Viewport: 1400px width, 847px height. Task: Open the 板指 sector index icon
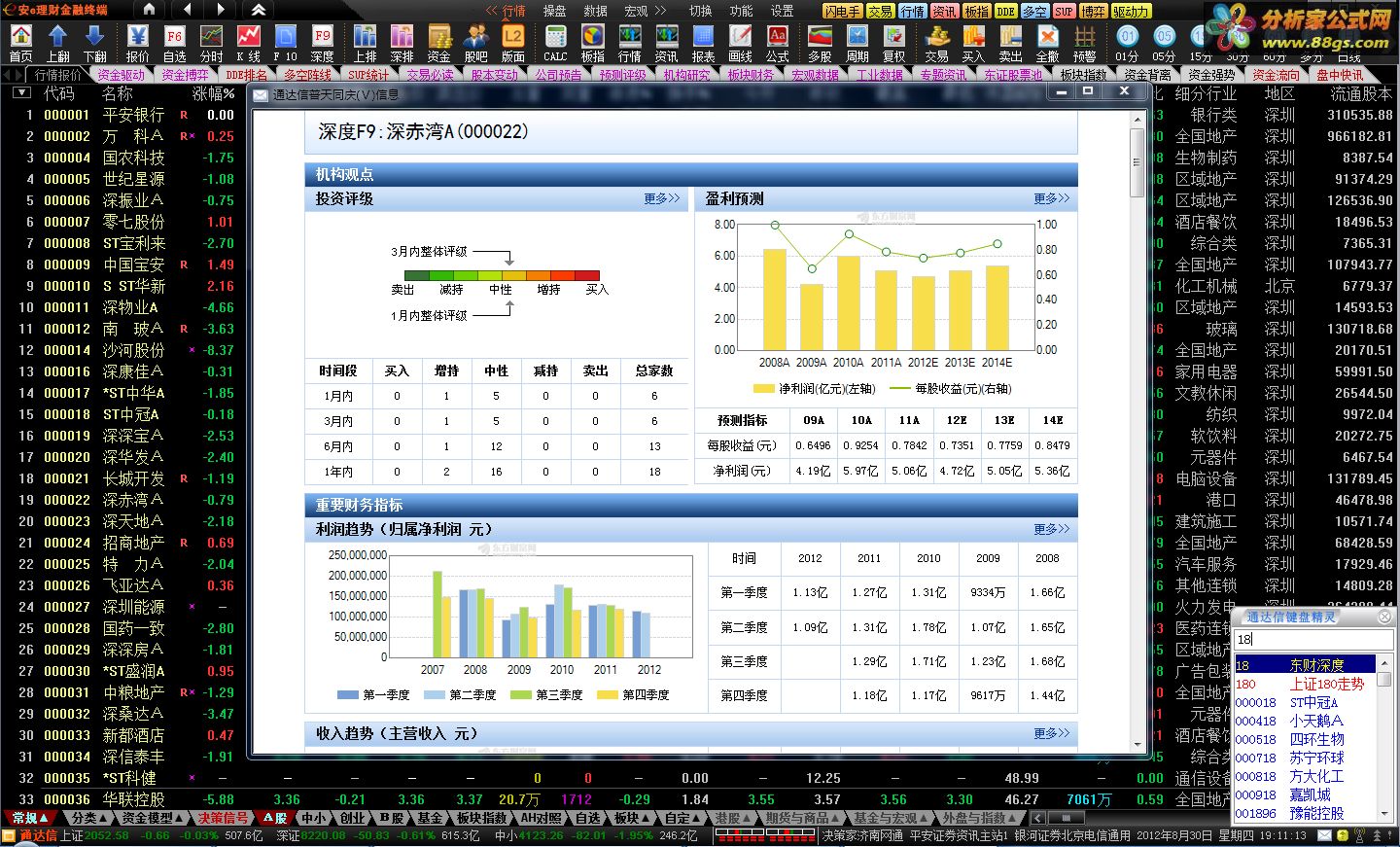[593, 43]
